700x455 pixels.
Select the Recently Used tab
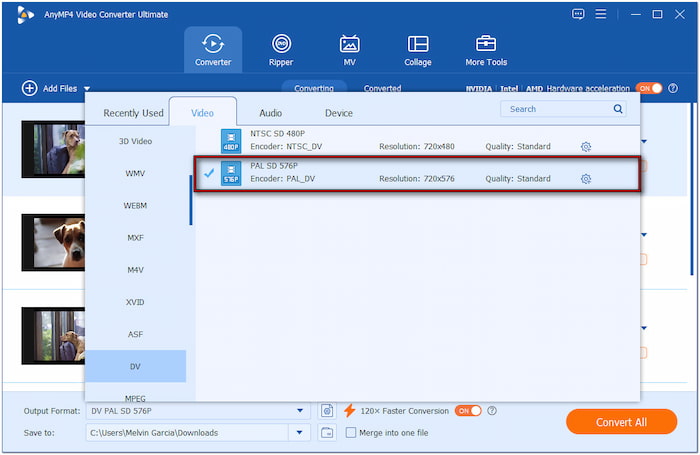pos(133,113)
